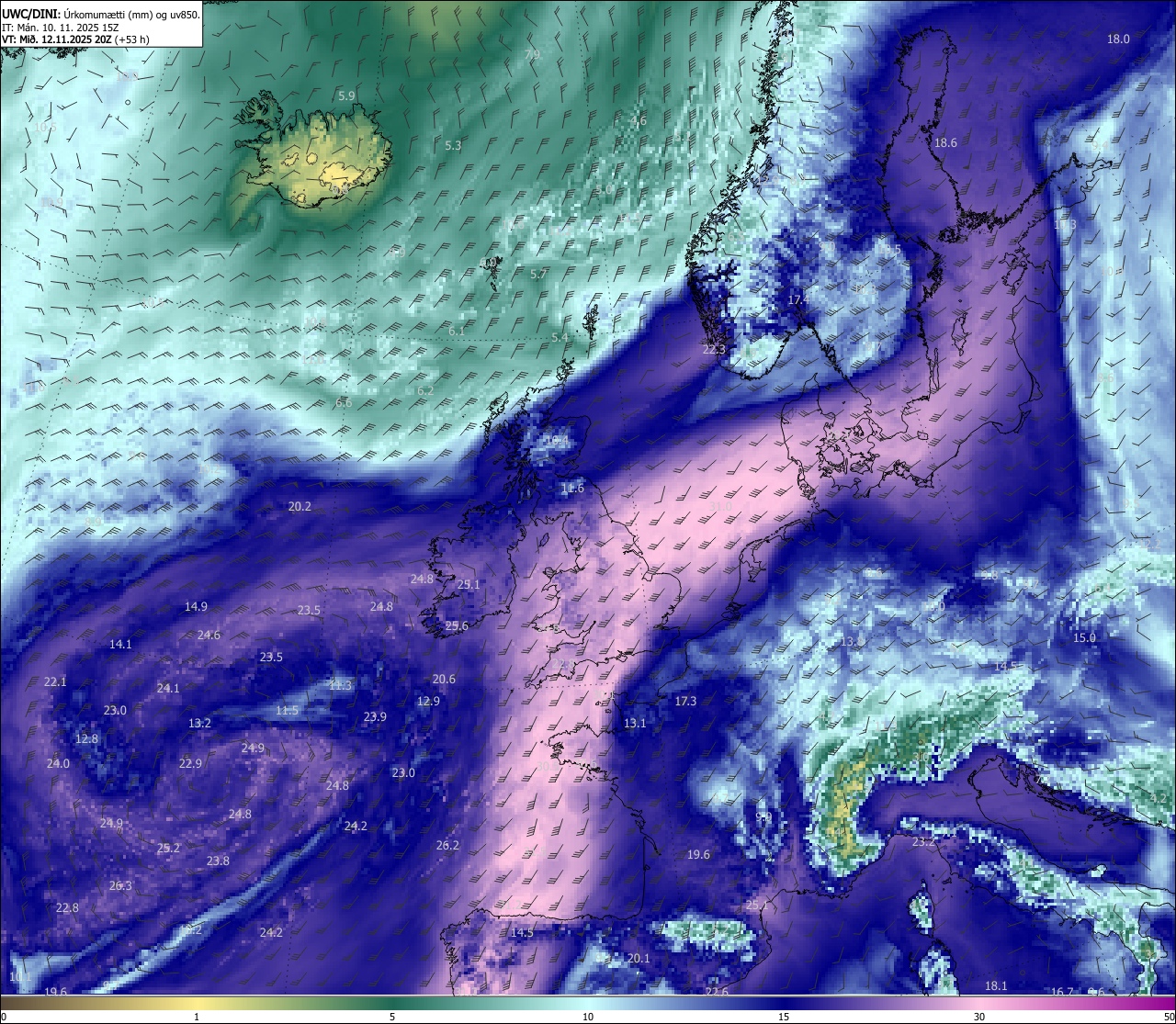Click the value 11.5 in the pale streak
Screen dimensions: 1176x1024
coord(287,710)
